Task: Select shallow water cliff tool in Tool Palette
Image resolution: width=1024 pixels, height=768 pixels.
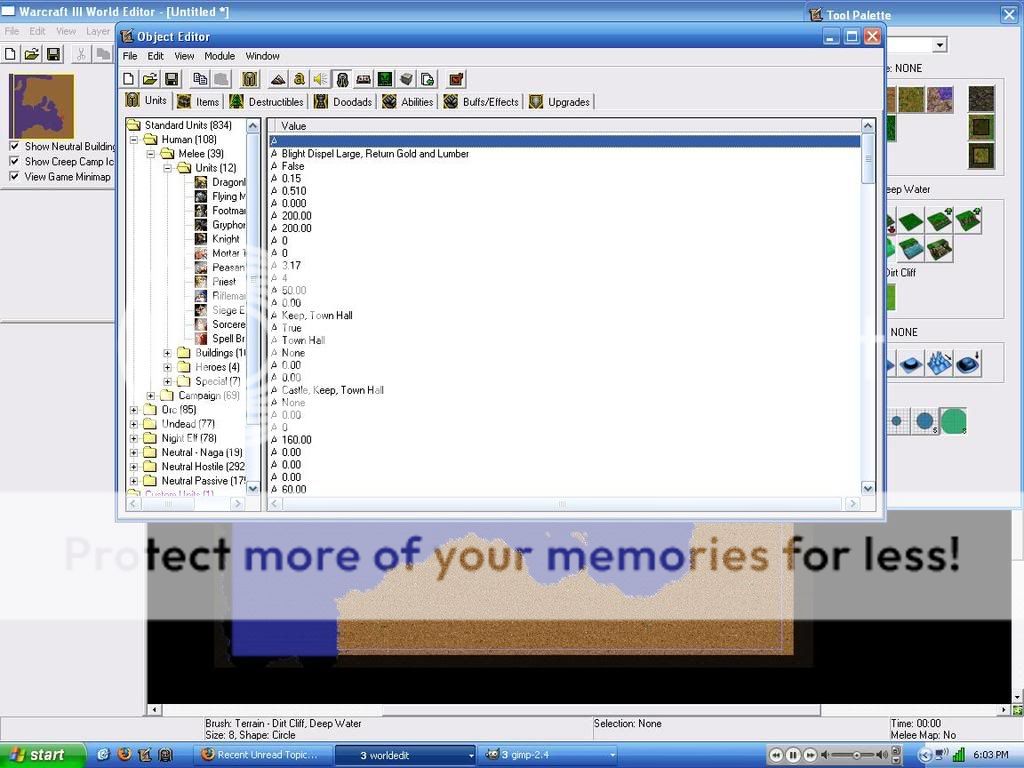Action: point(910,249)
